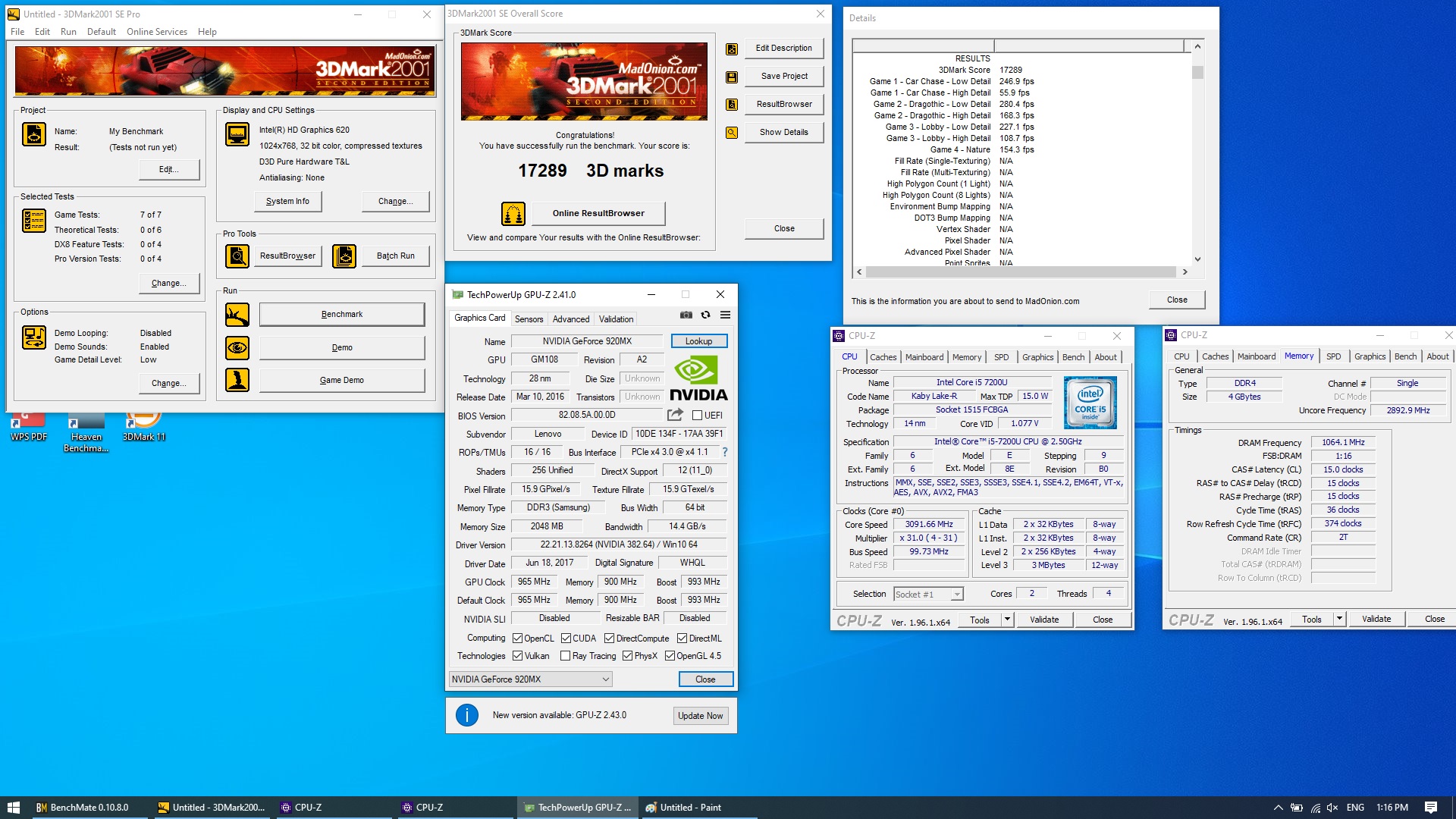Click the Details scroll down arrow
The height and width of the screenshot is (819, 1456).
click(1197, 259)
